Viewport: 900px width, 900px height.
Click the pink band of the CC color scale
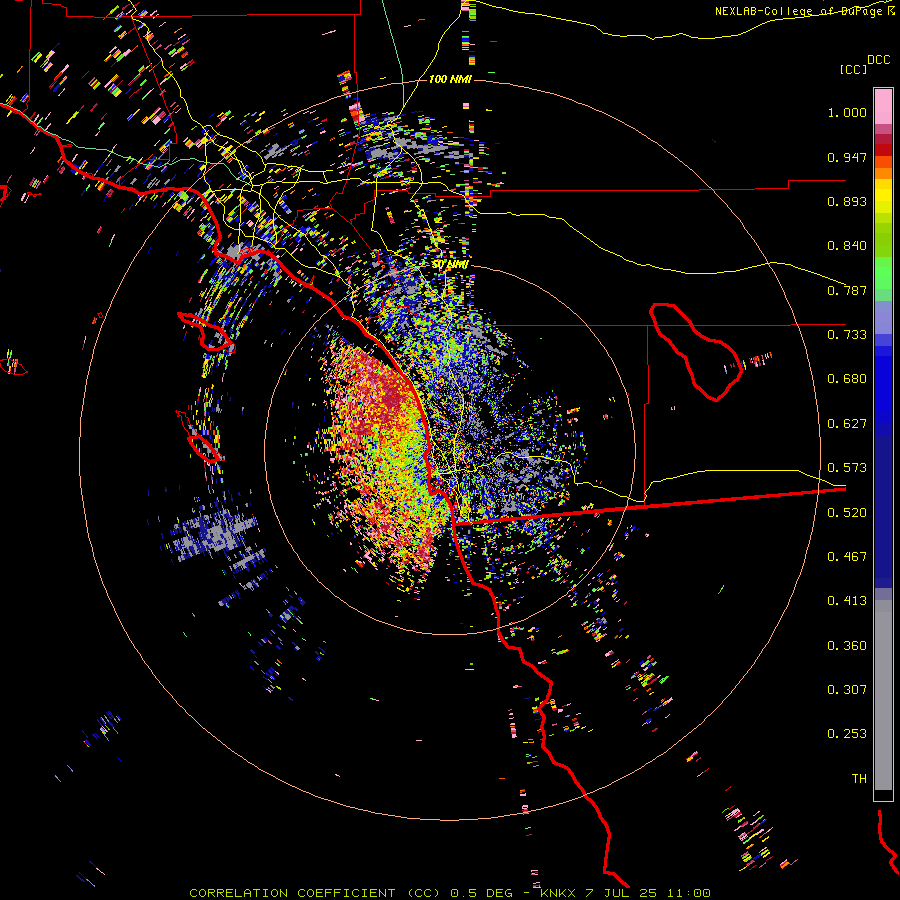[x=883, y=106]
